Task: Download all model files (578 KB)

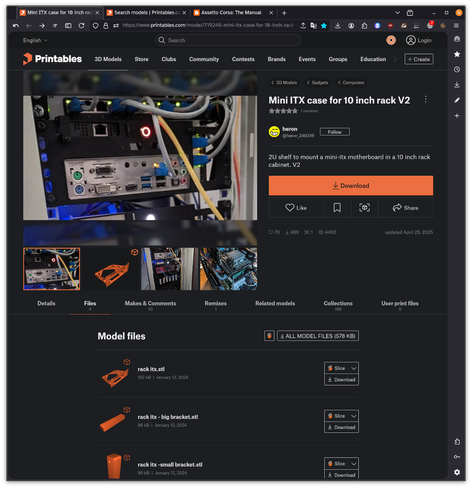Action: (318, 336)
